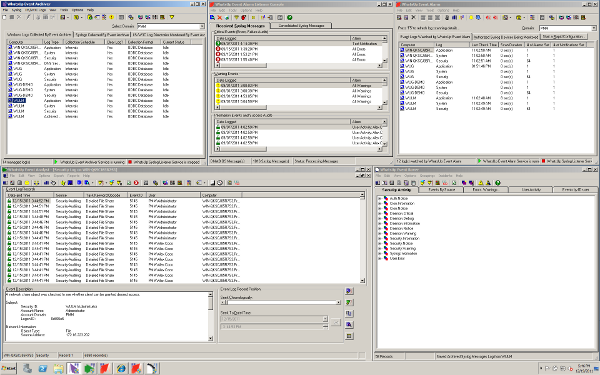The width and height of the screenshot is (600, 375).
Task: Click green circle icon in Event Rover toolbar
Action: click(497, 183)
